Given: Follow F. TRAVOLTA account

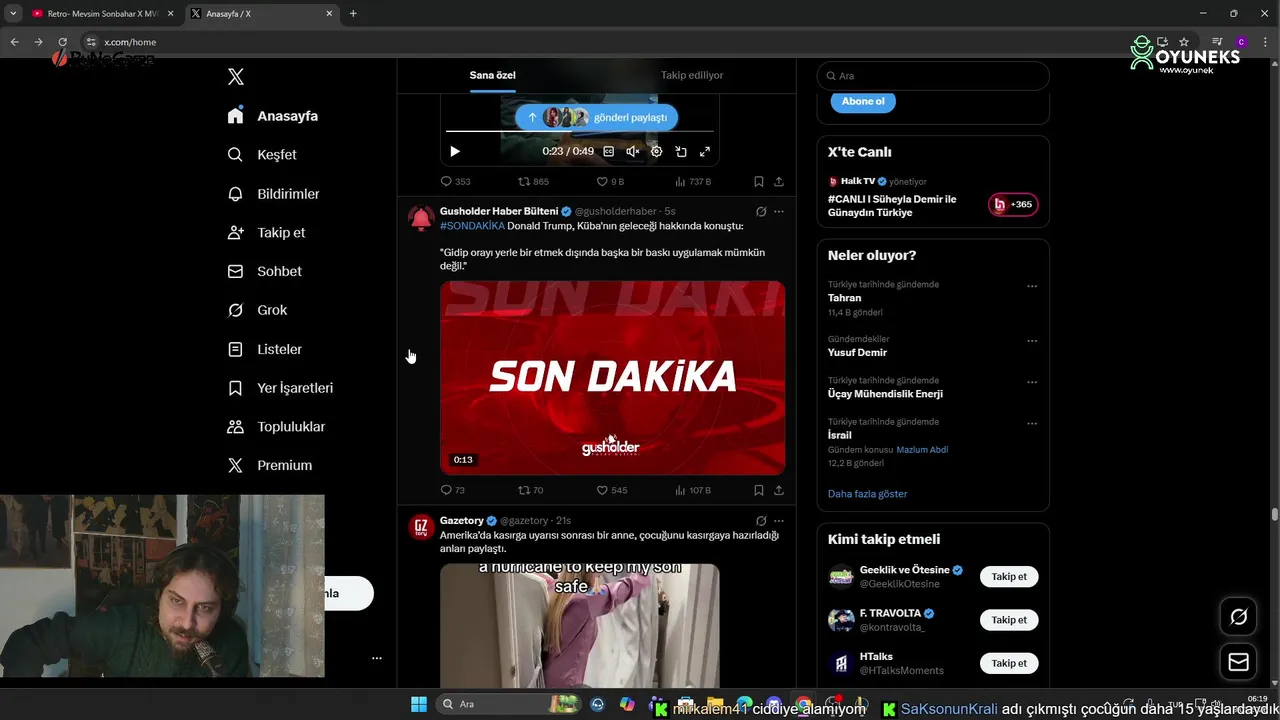Looking at the screenshot, I should tap(1009, 620).
